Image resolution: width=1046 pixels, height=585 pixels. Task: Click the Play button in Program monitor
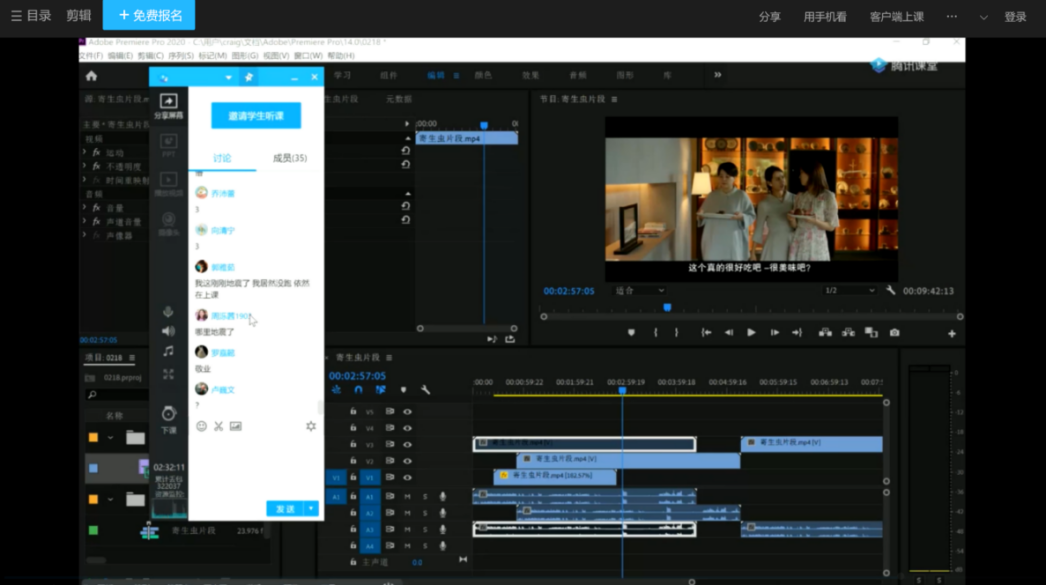tap(751, 333)
